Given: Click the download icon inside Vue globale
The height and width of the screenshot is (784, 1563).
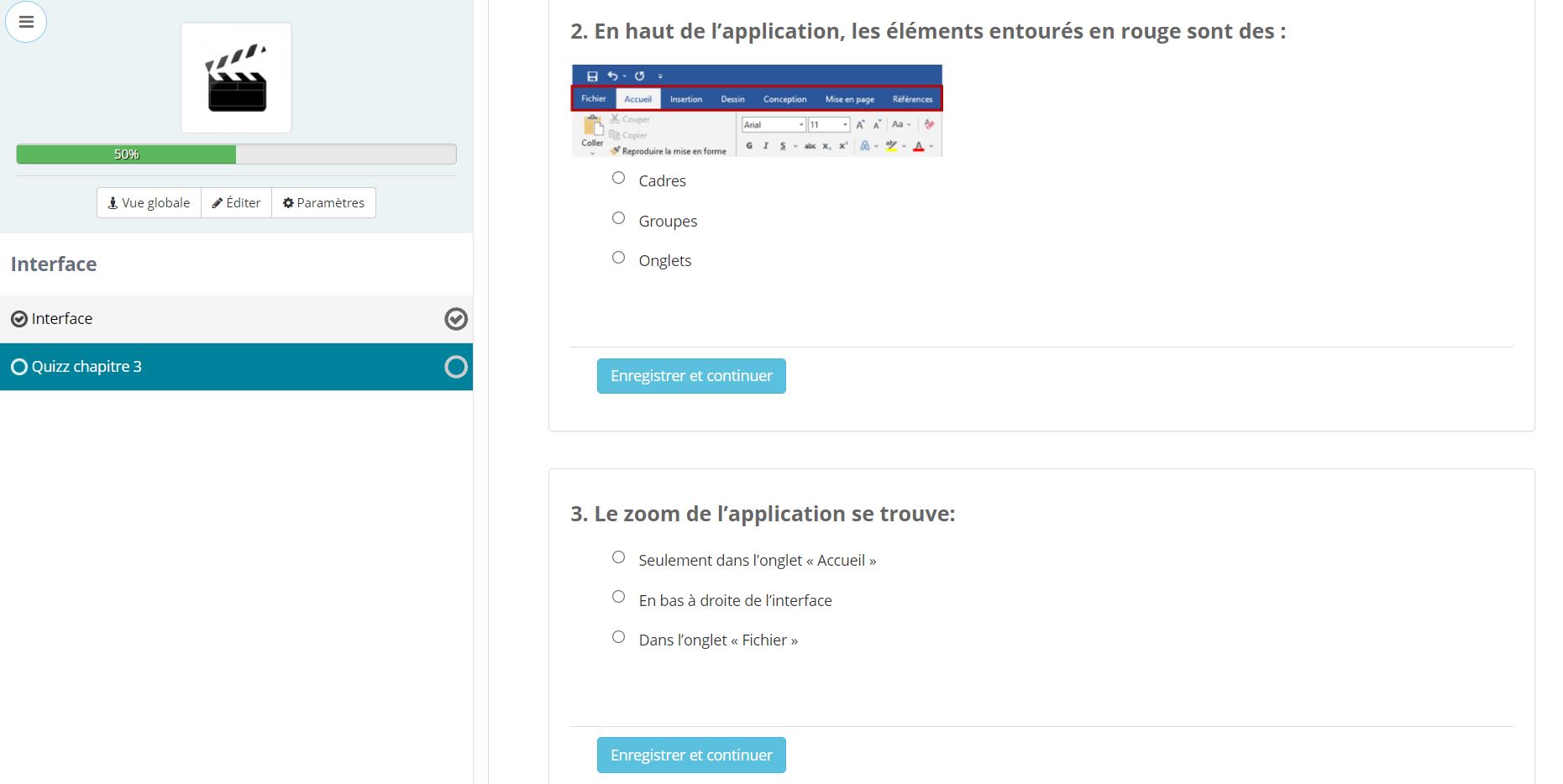Looking at the screenshot, I should tap(113, 202).
